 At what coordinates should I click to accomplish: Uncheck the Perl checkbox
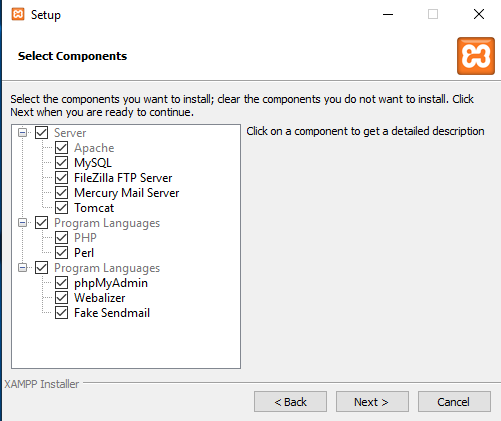[62, 253]
